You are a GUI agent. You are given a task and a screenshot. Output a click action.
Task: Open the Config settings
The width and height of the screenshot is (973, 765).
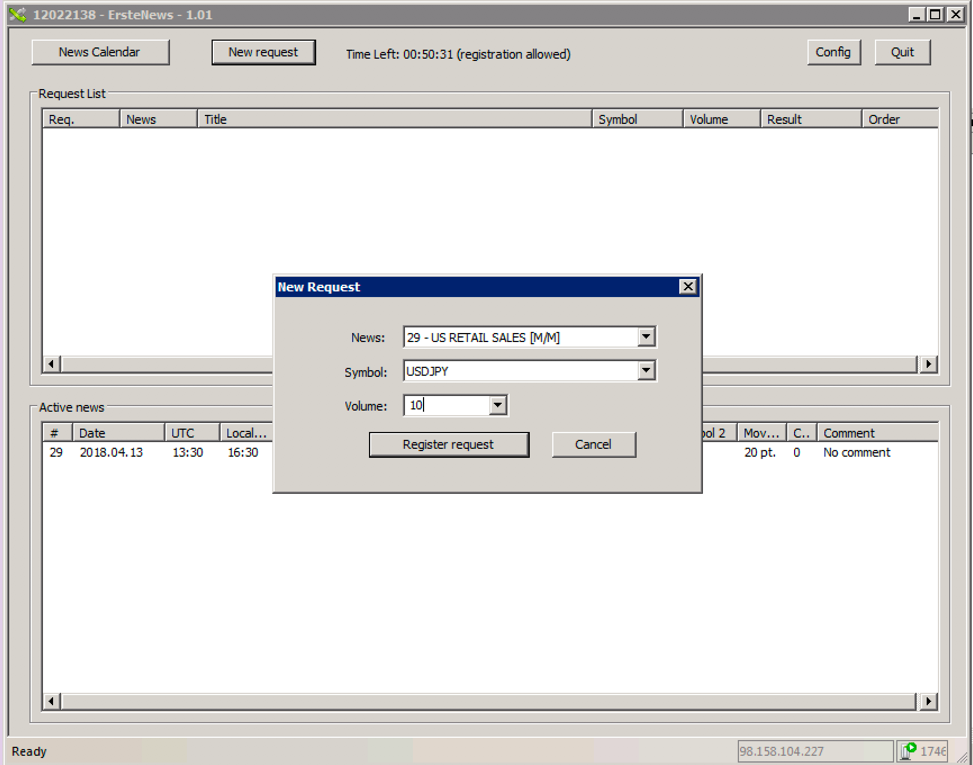coord(833,52)
